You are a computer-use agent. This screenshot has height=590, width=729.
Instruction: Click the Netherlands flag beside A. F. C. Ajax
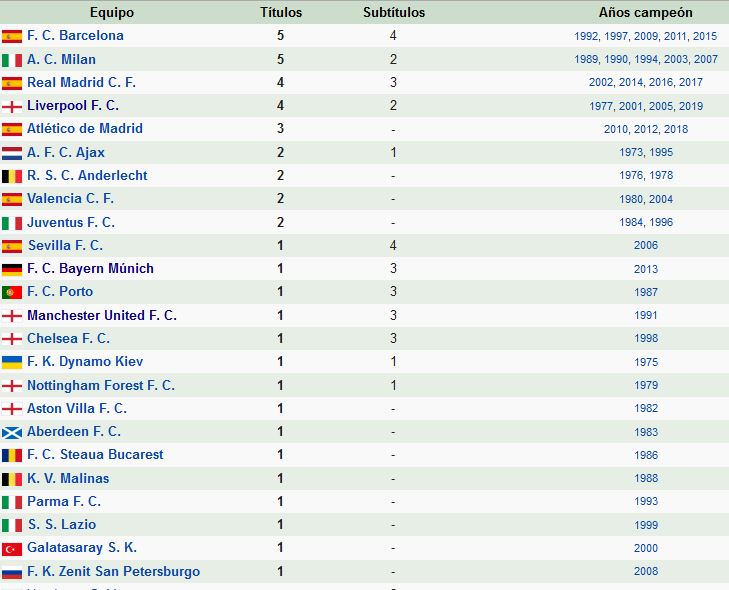(12, 153)
